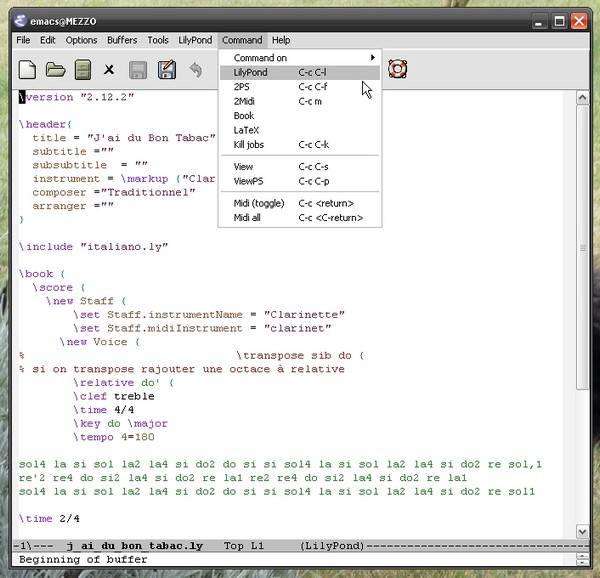Select the LaTeX menu entry
Viewport: 600px width, 578px height.
pos(300,130)
